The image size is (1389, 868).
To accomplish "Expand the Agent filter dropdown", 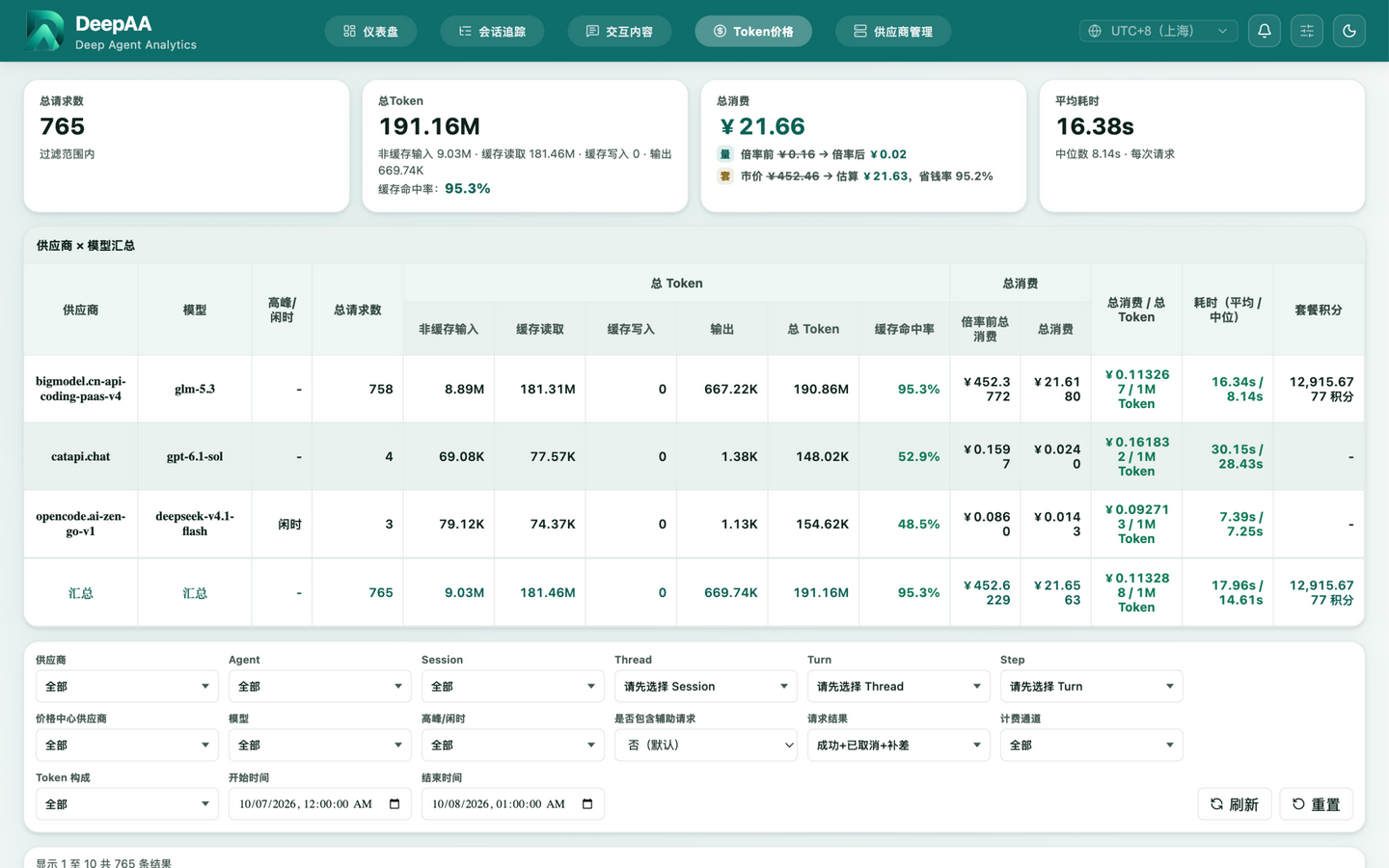I will [319, 686].
